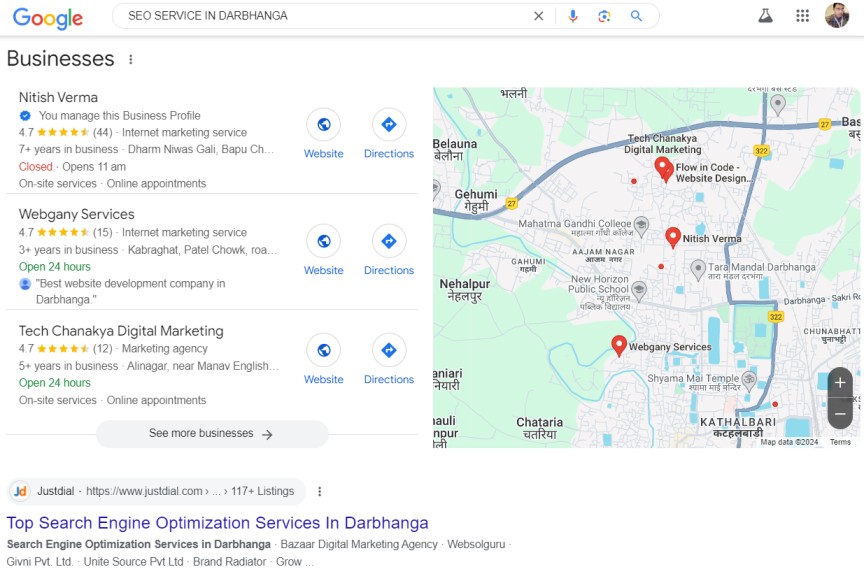Open map Terms link

point(840,442)
